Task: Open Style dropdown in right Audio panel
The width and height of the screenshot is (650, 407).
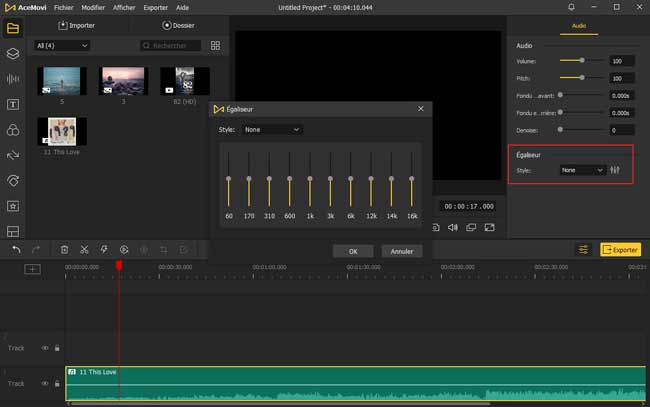Action: point(582,170)
